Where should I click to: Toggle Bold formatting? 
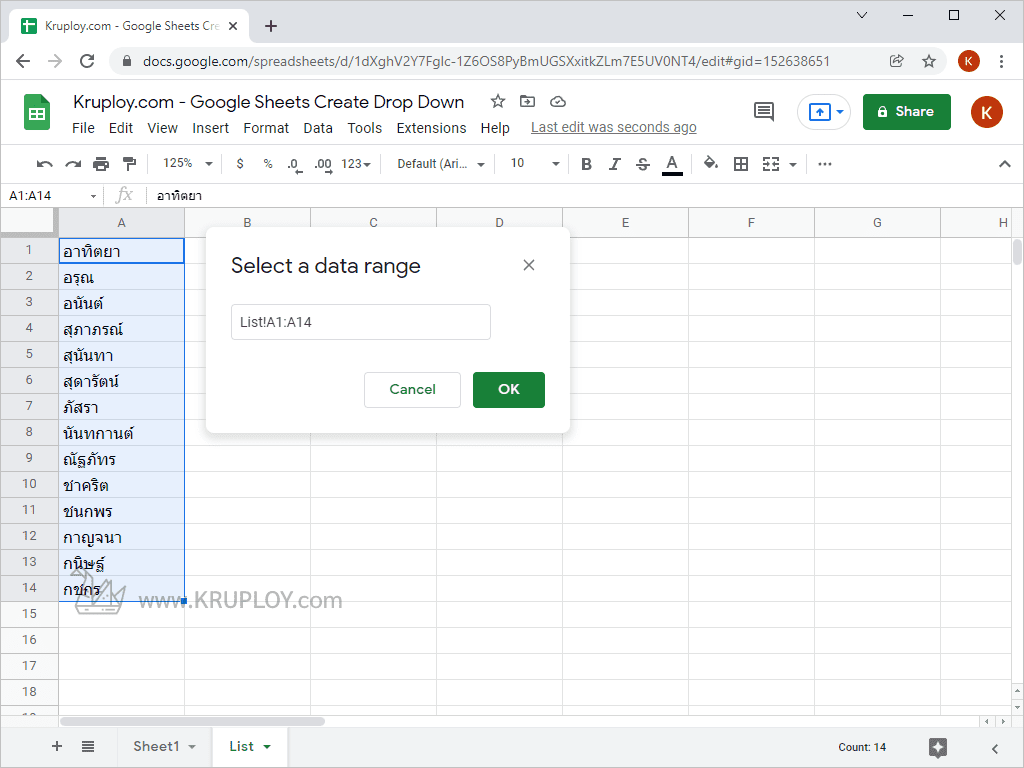click(x=586, y=164)
